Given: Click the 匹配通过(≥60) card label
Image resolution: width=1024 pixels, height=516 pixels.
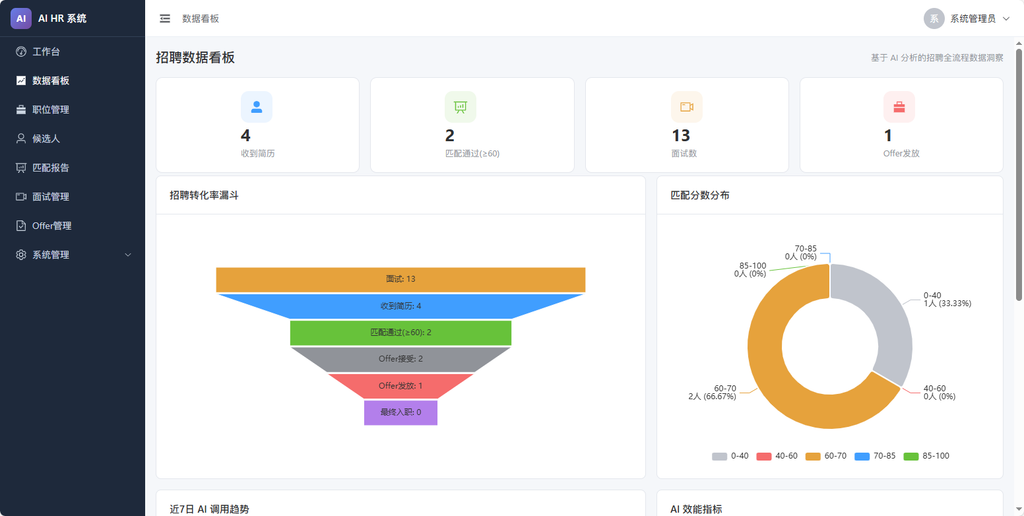Looking at the screenshot, I should pyautogui.click(x=472, y=154).
